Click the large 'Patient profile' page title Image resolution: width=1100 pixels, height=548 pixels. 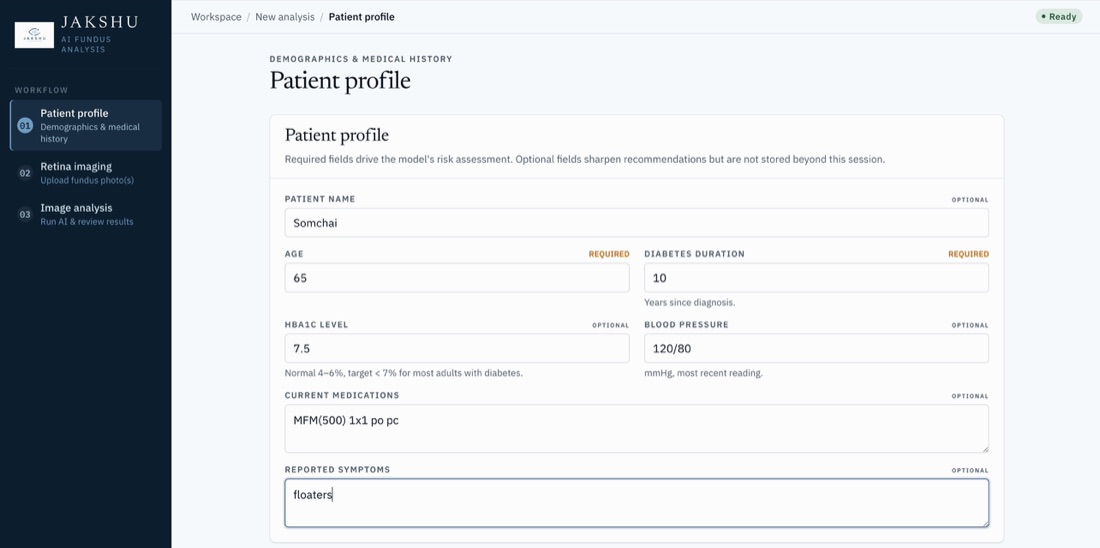point(340,81)
